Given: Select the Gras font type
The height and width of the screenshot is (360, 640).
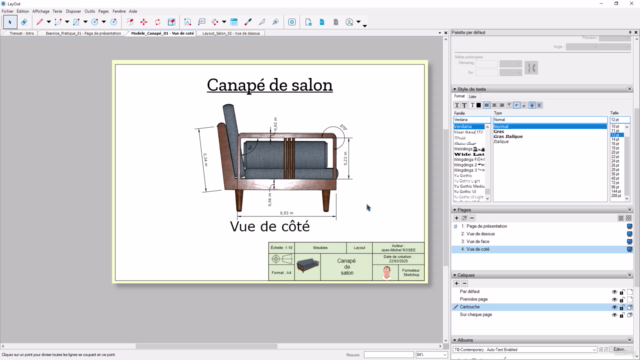Looking at the screenshot, I should [499, 132].
